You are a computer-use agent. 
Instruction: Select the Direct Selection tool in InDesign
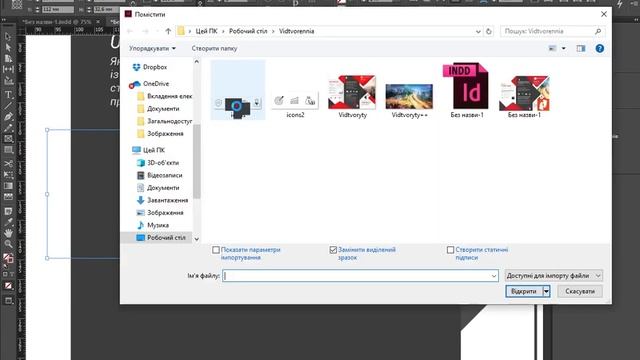pos(8,47)
